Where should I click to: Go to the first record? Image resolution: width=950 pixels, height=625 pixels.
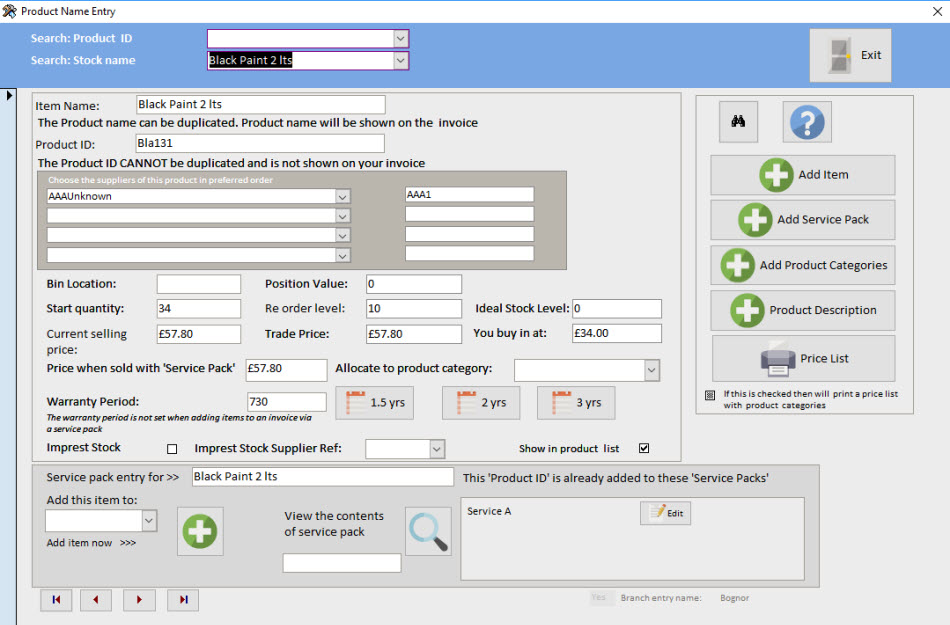tap(56, 599)
